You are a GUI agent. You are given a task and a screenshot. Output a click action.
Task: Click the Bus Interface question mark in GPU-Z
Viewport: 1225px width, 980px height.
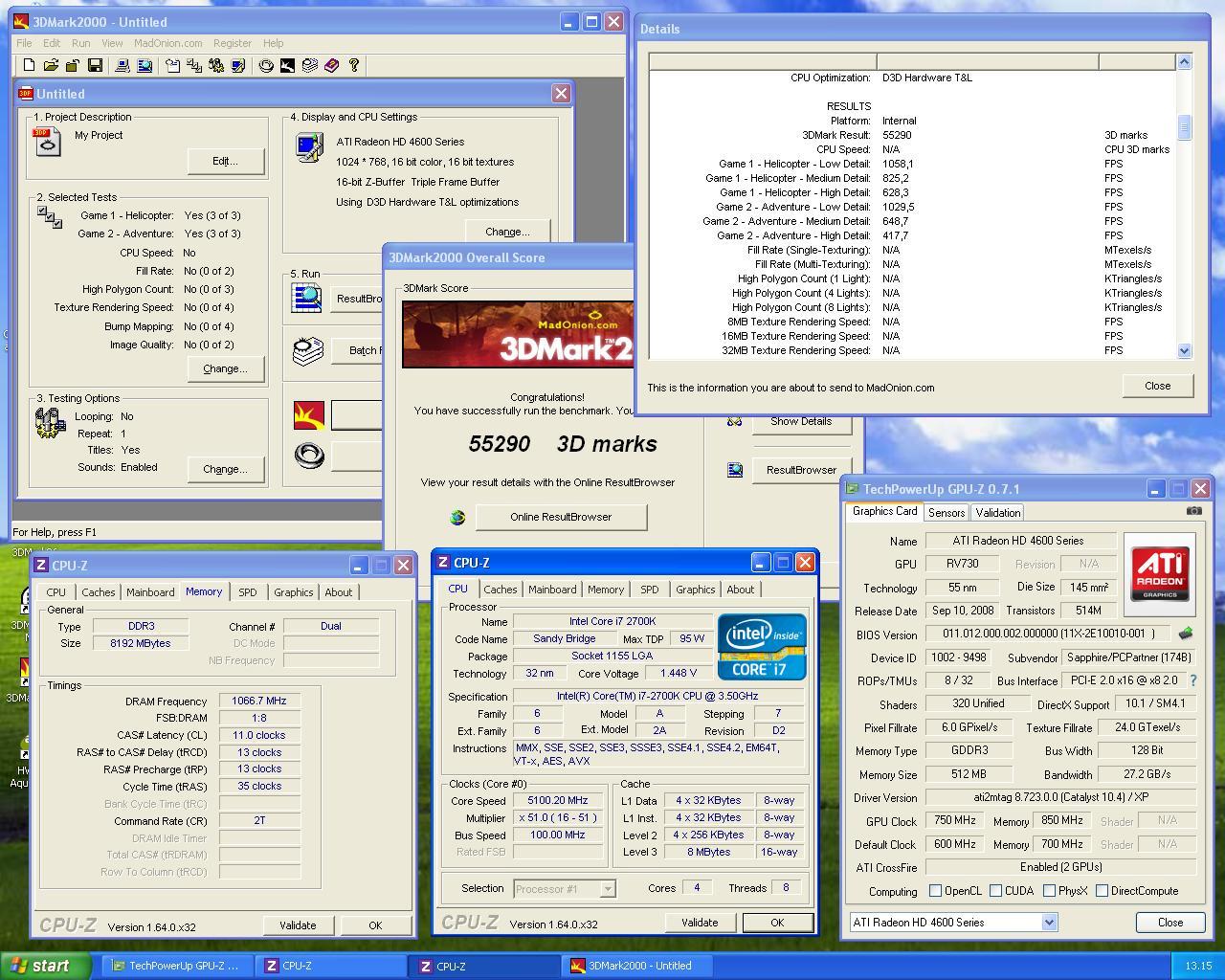1192,680
